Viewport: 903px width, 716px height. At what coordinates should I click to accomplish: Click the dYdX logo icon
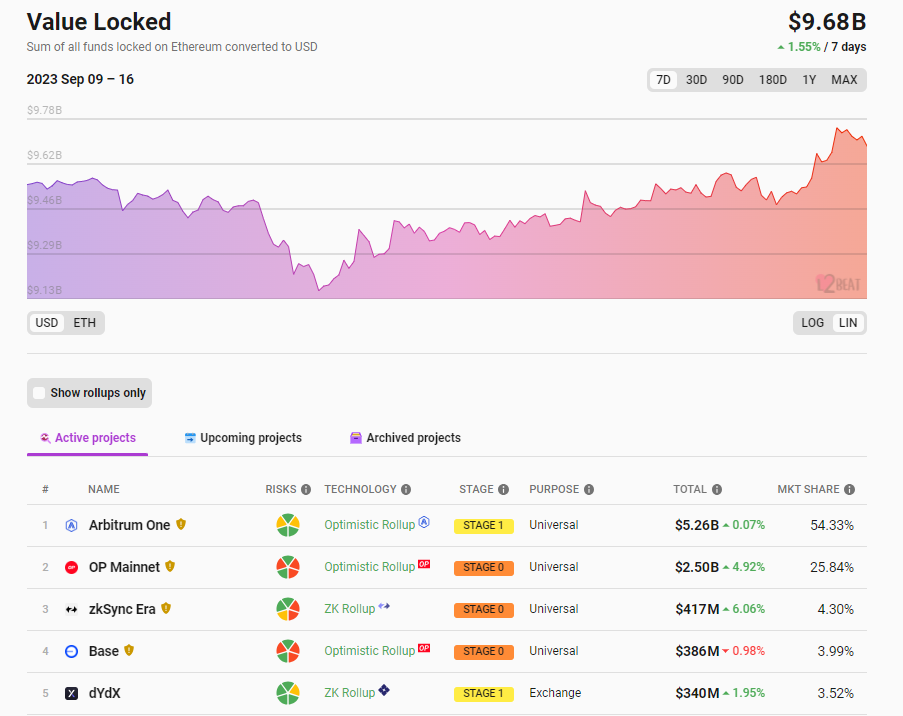click(71, 693)
